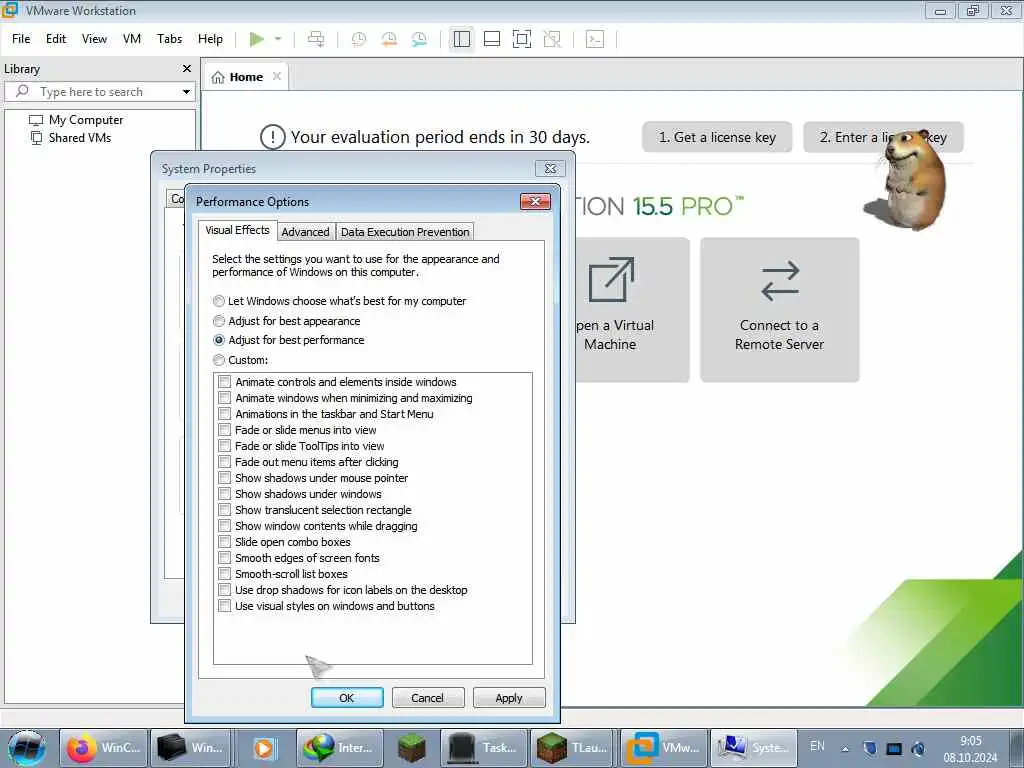
Task: Click the Enter Full Screen icon
Action: tap(522, 39)
